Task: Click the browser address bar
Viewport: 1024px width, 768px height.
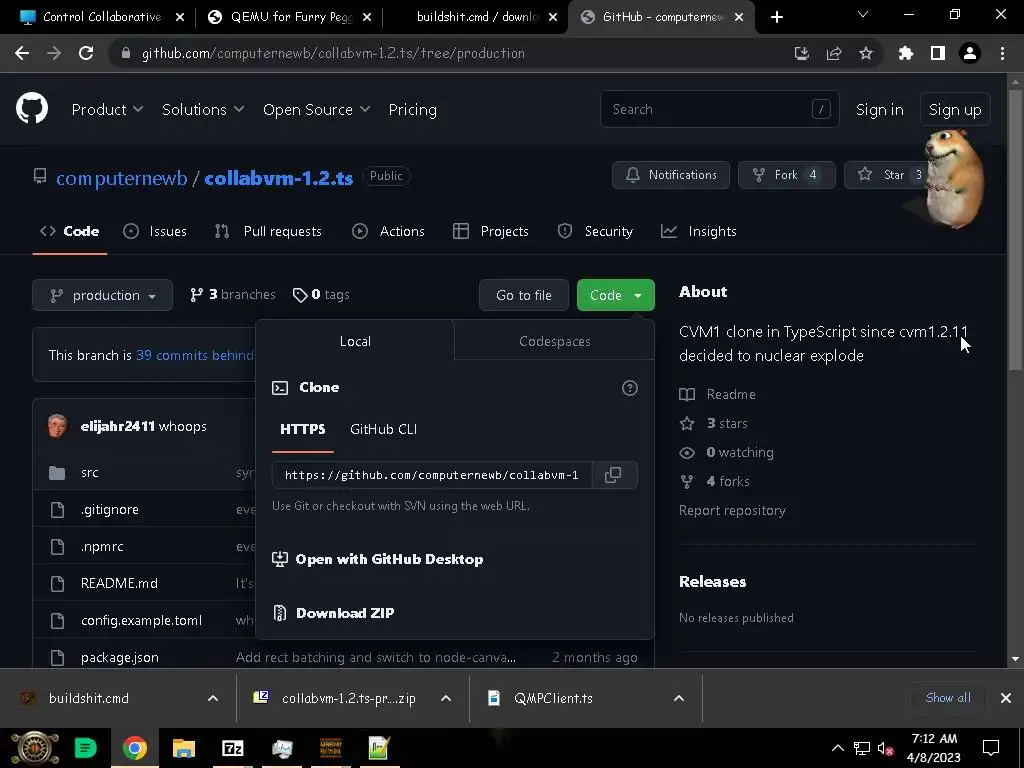Action: click(451, 54)
